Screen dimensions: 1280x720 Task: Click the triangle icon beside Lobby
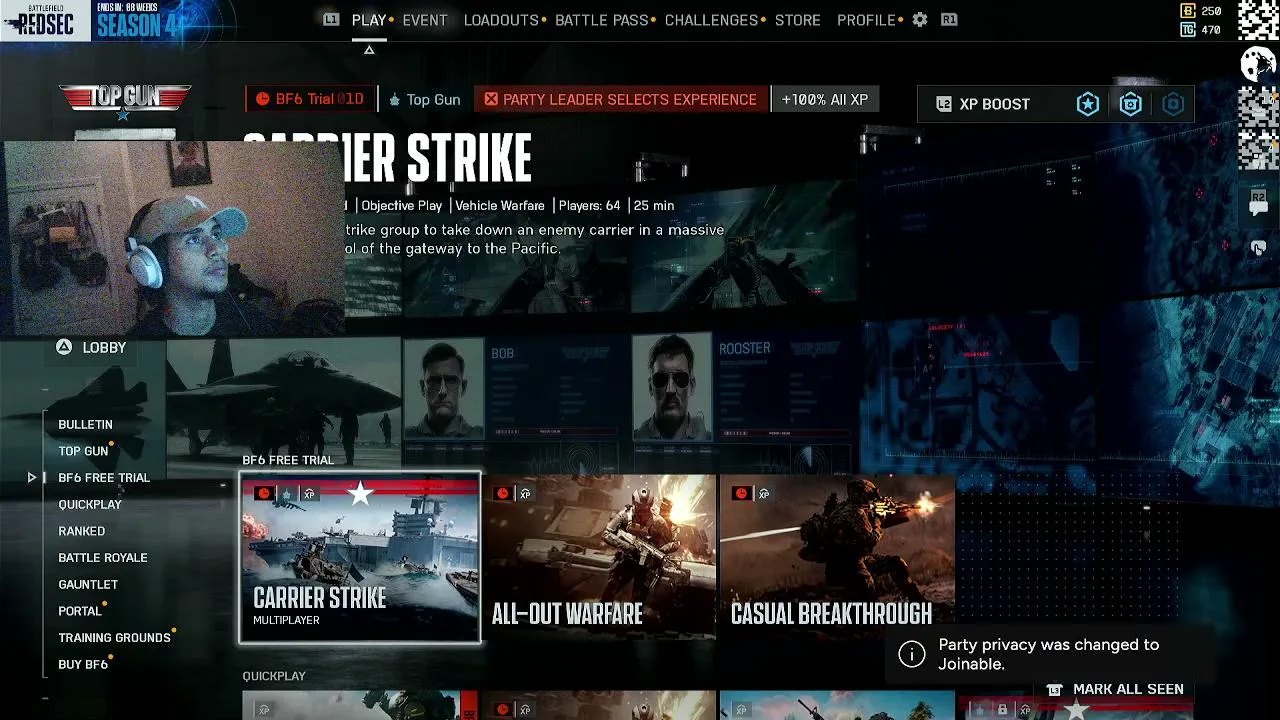coord(64,347)
